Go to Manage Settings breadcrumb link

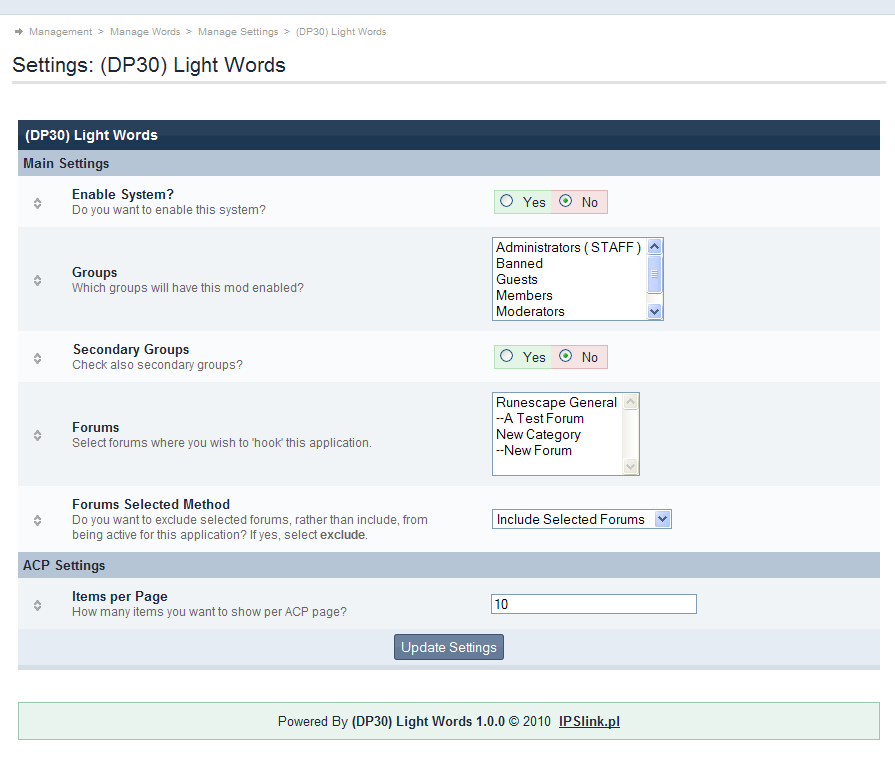tap(238, 32)
